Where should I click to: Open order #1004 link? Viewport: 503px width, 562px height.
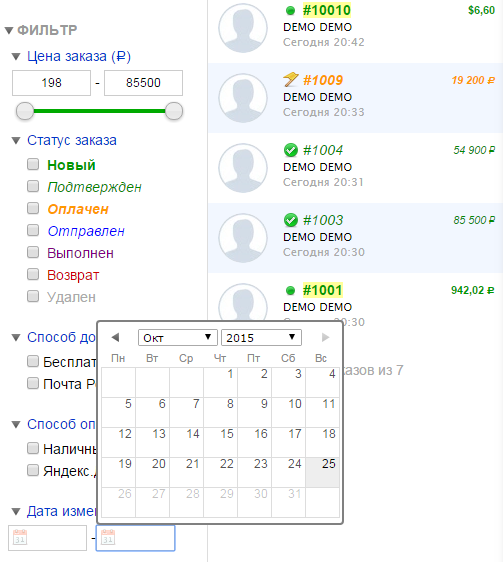point(323,150)
